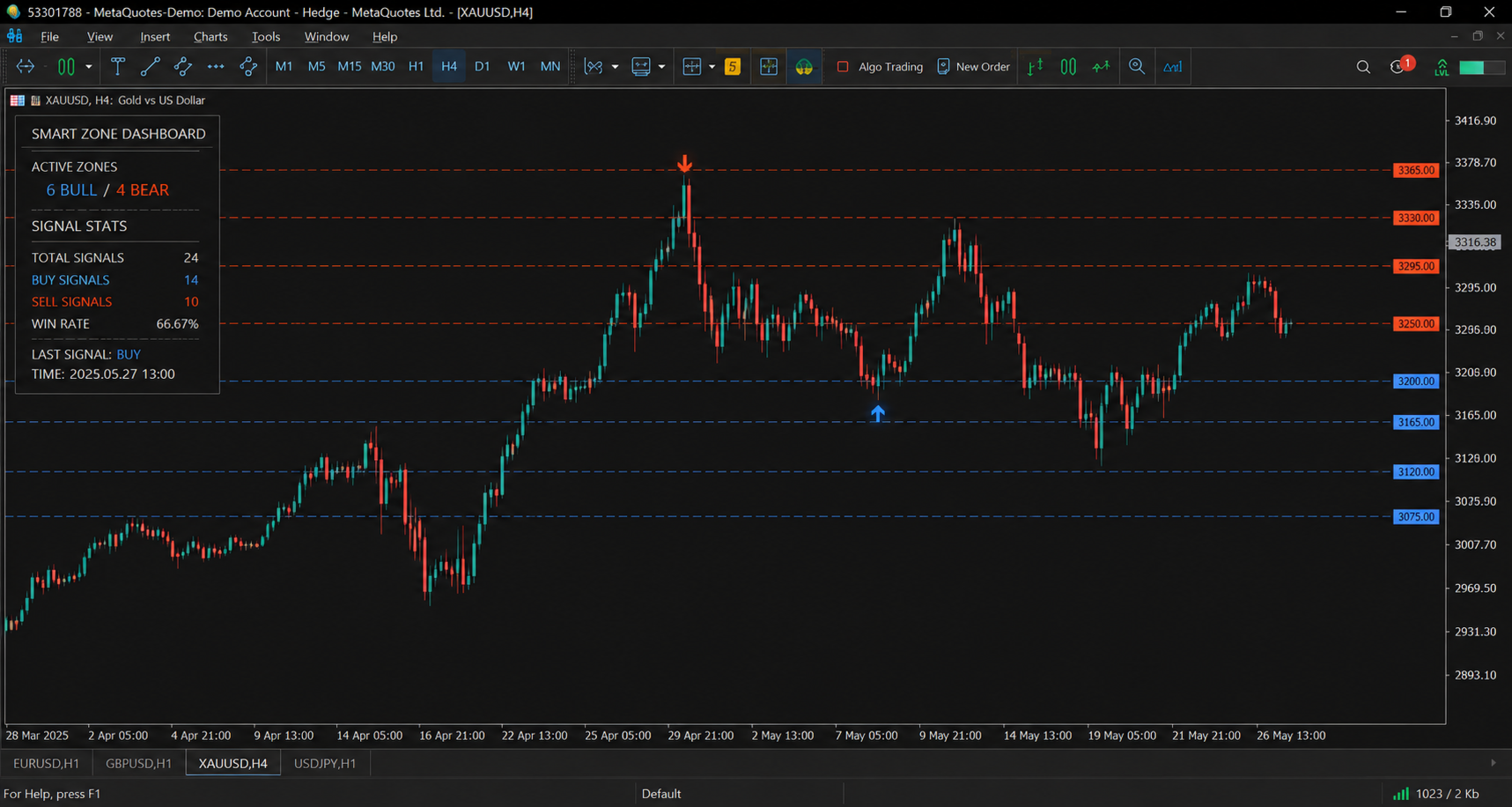Switch to the USDJPY,H1 chart tab
Screen dimensions: 1512x807
pos(325,763)
